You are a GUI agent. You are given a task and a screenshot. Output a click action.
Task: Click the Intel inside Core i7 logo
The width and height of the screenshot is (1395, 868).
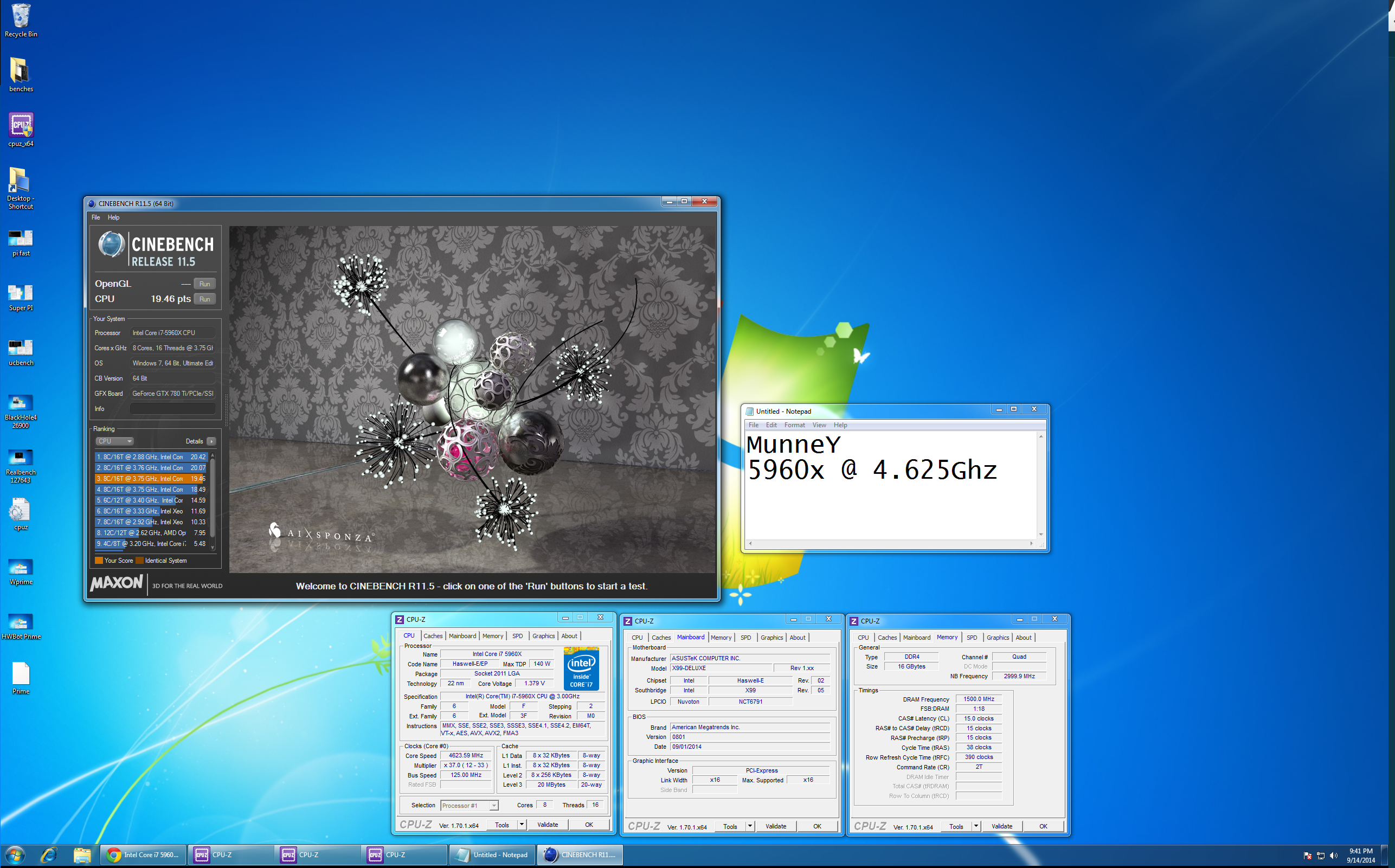[581, 669]
